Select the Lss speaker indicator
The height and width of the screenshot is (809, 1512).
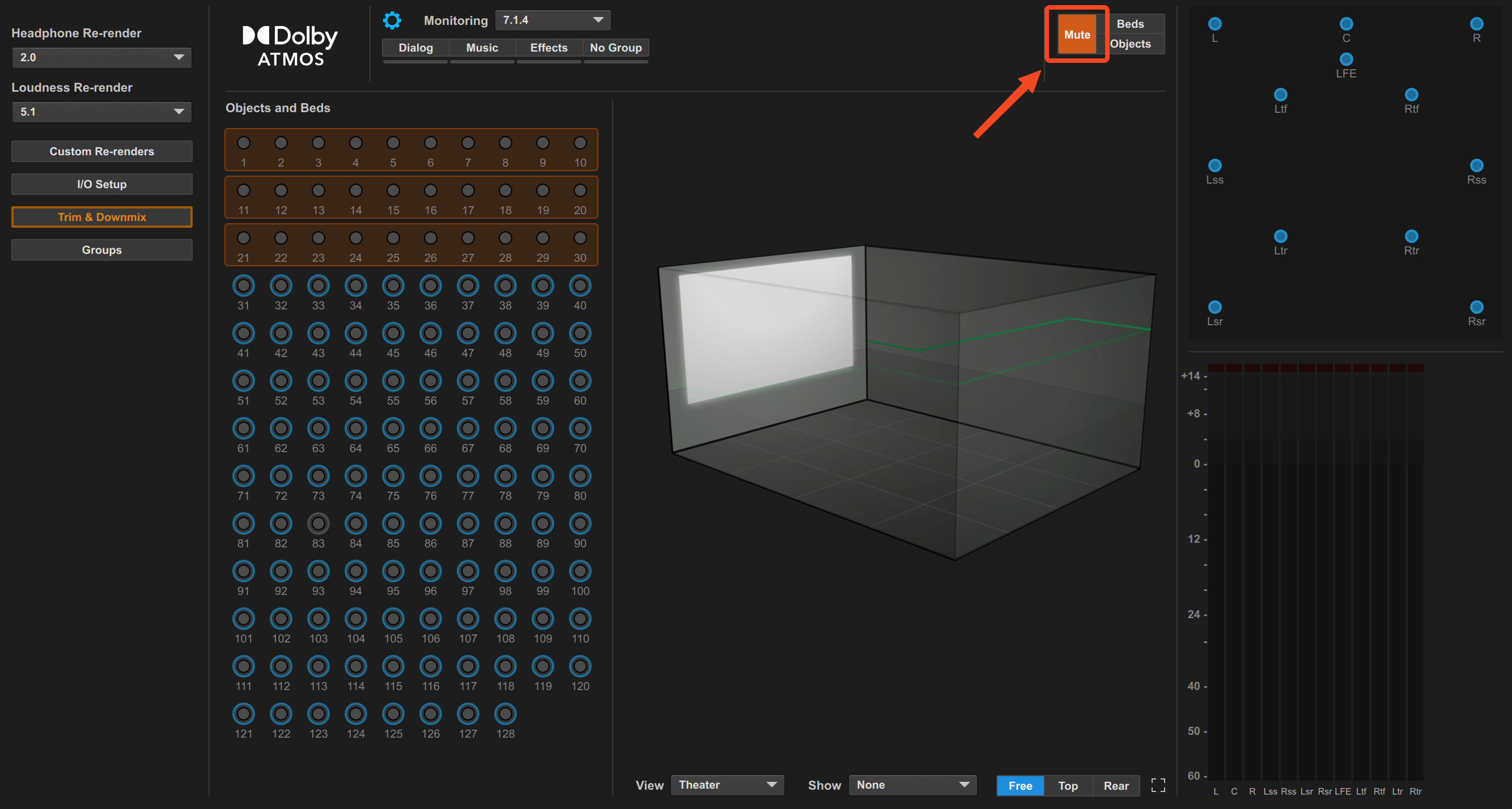(x=1214, y=165)
